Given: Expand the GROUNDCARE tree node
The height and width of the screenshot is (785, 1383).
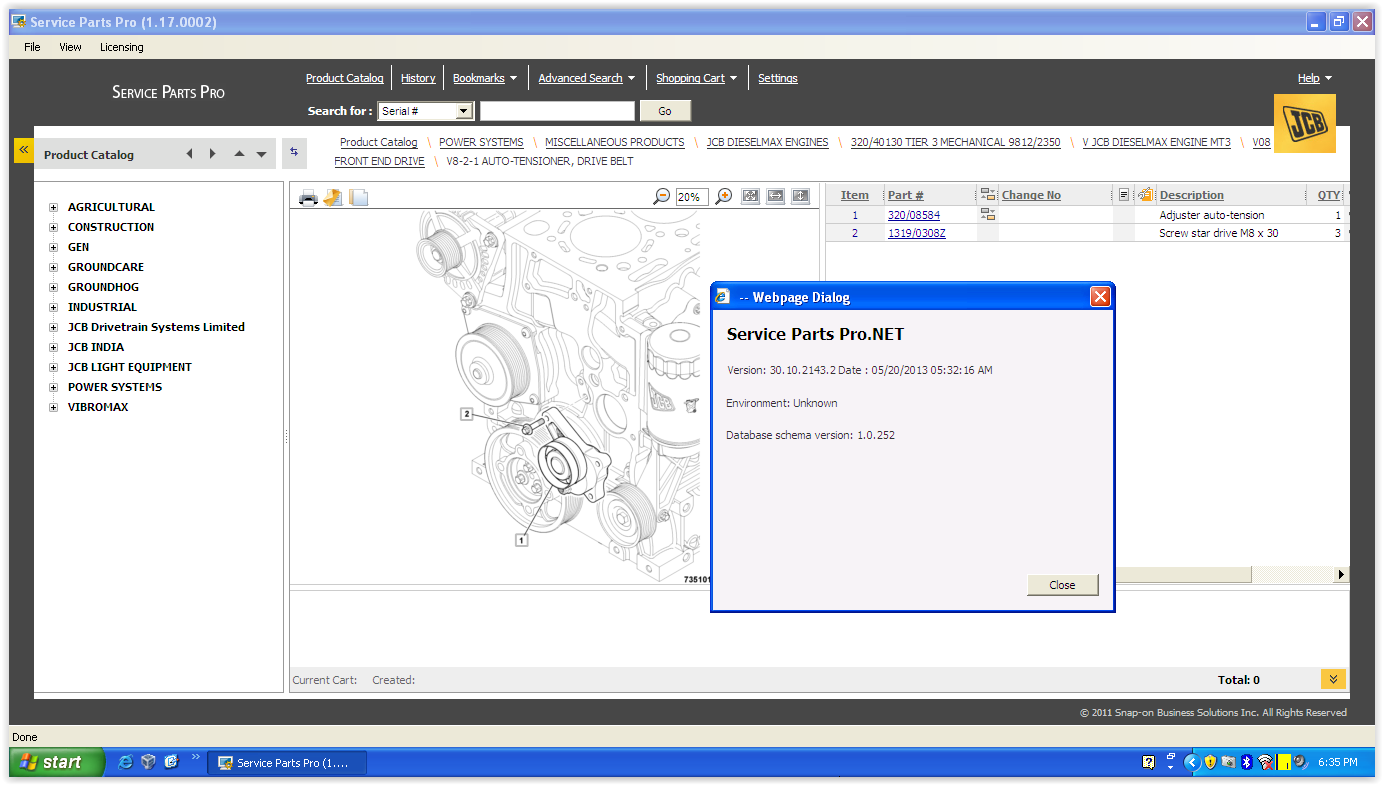Looking at the screenshot, I should pyautogui.click(x=53, y=267).
